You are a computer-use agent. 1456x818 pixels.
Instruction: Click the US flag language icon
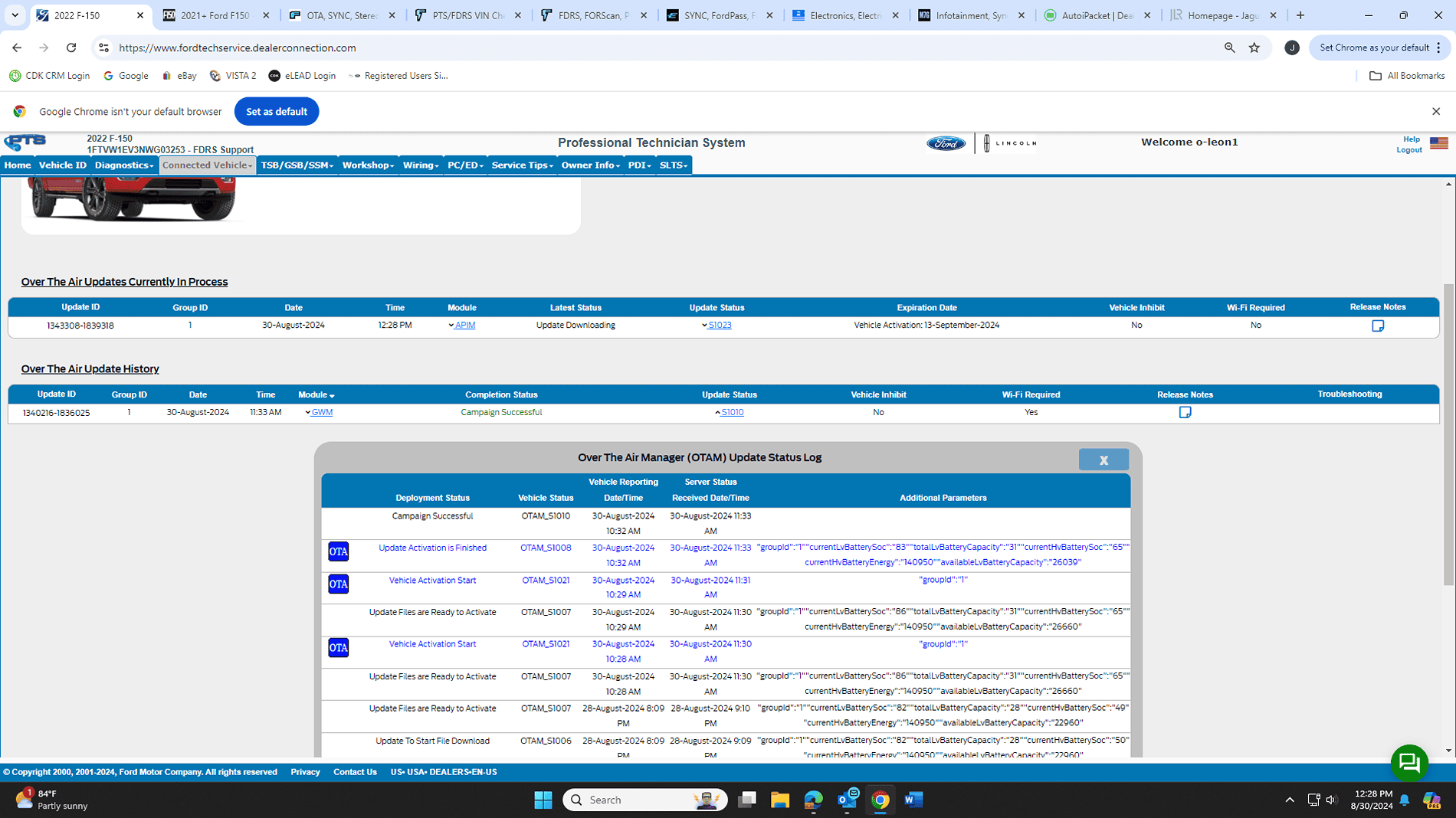click(1438, 144)
